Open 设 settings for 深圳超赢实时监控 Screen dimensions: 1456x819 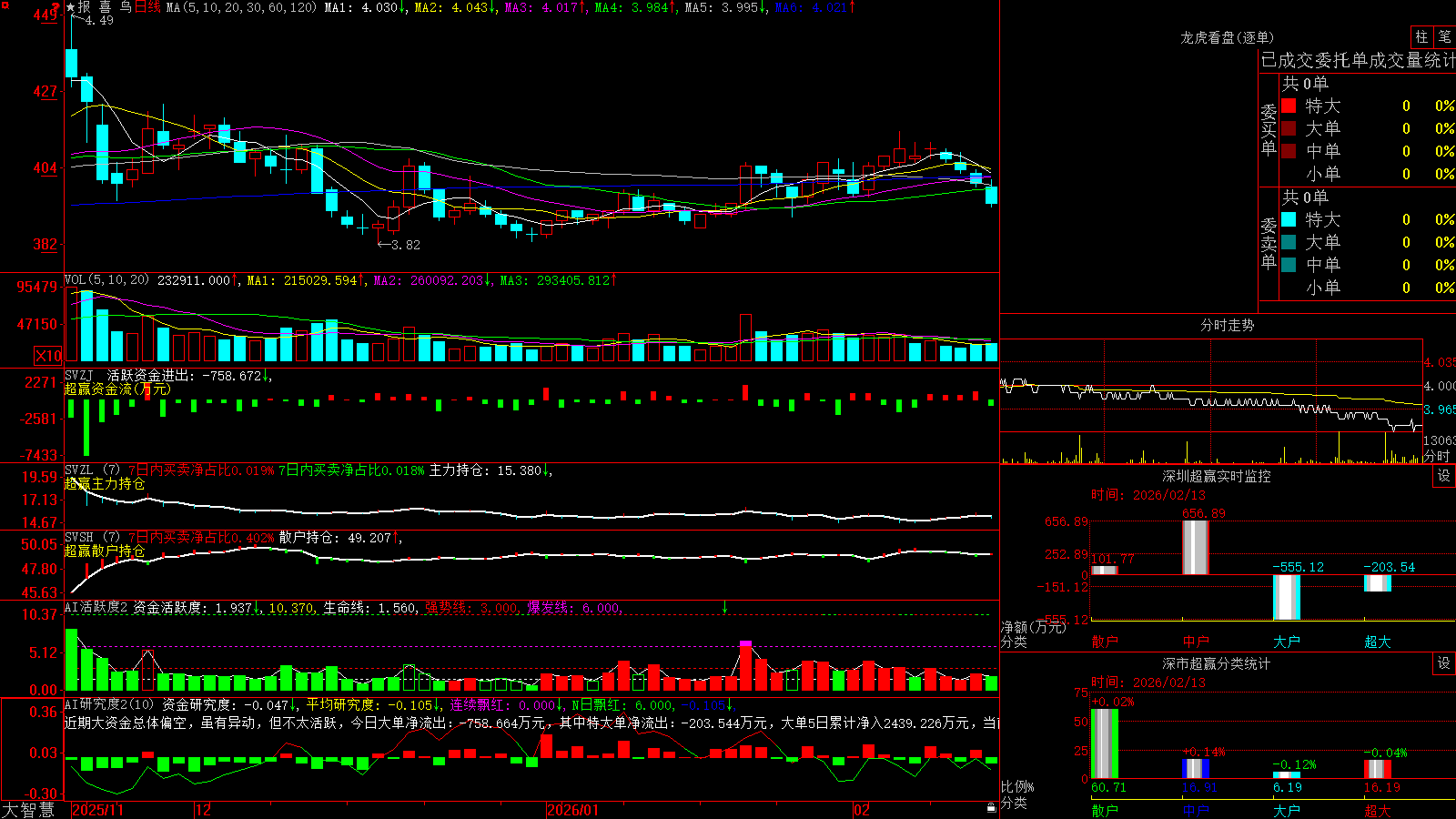tap(1444, 476)
